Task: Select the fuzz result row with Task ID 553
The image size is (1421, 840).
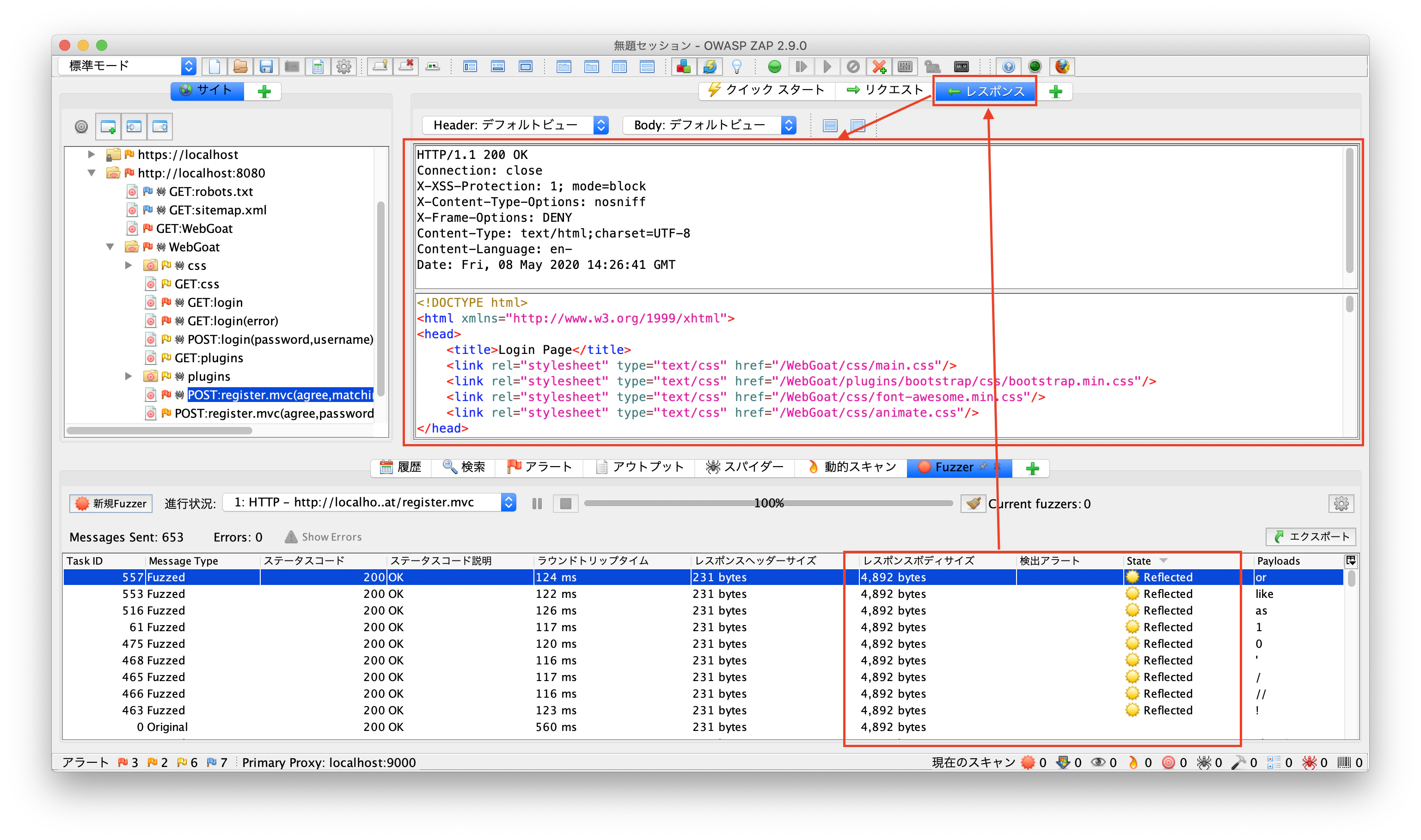Action: [x=703, y=593]
